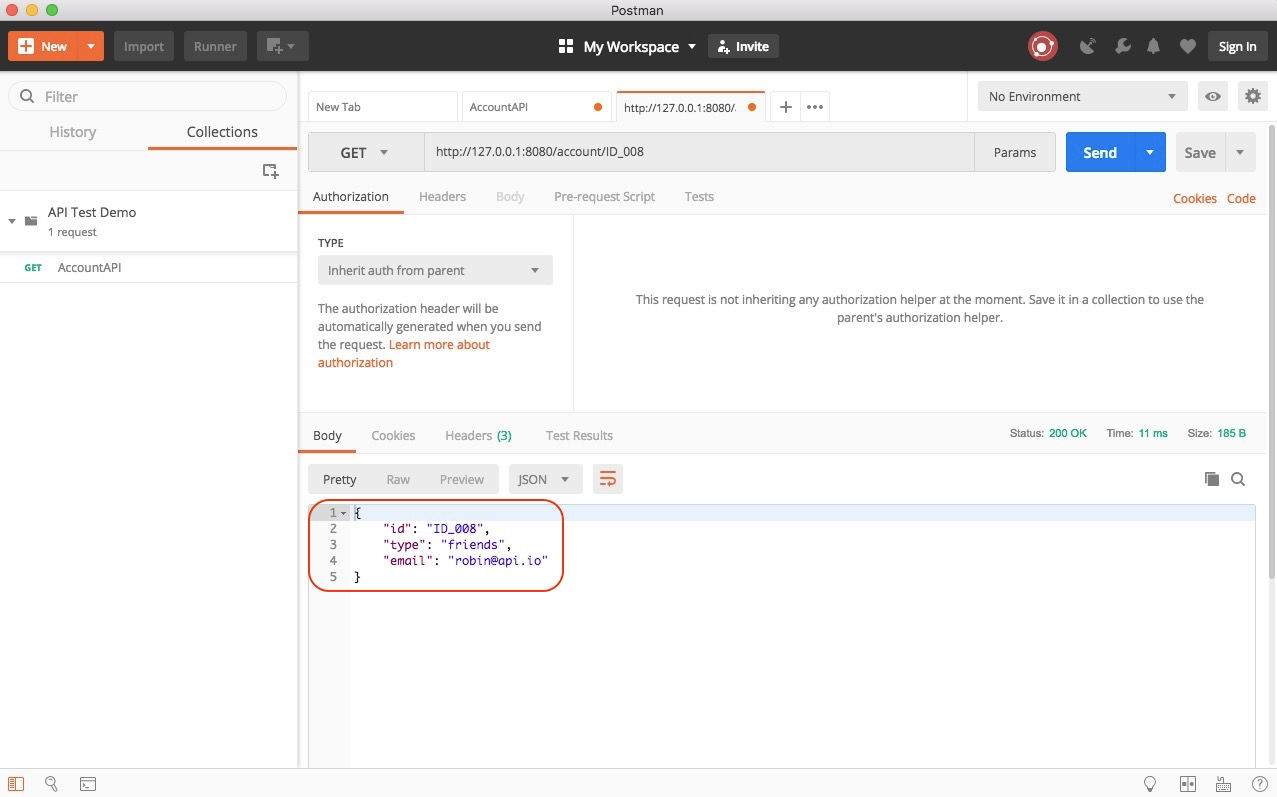Open the tab options ellipsis

pos(815,107)
